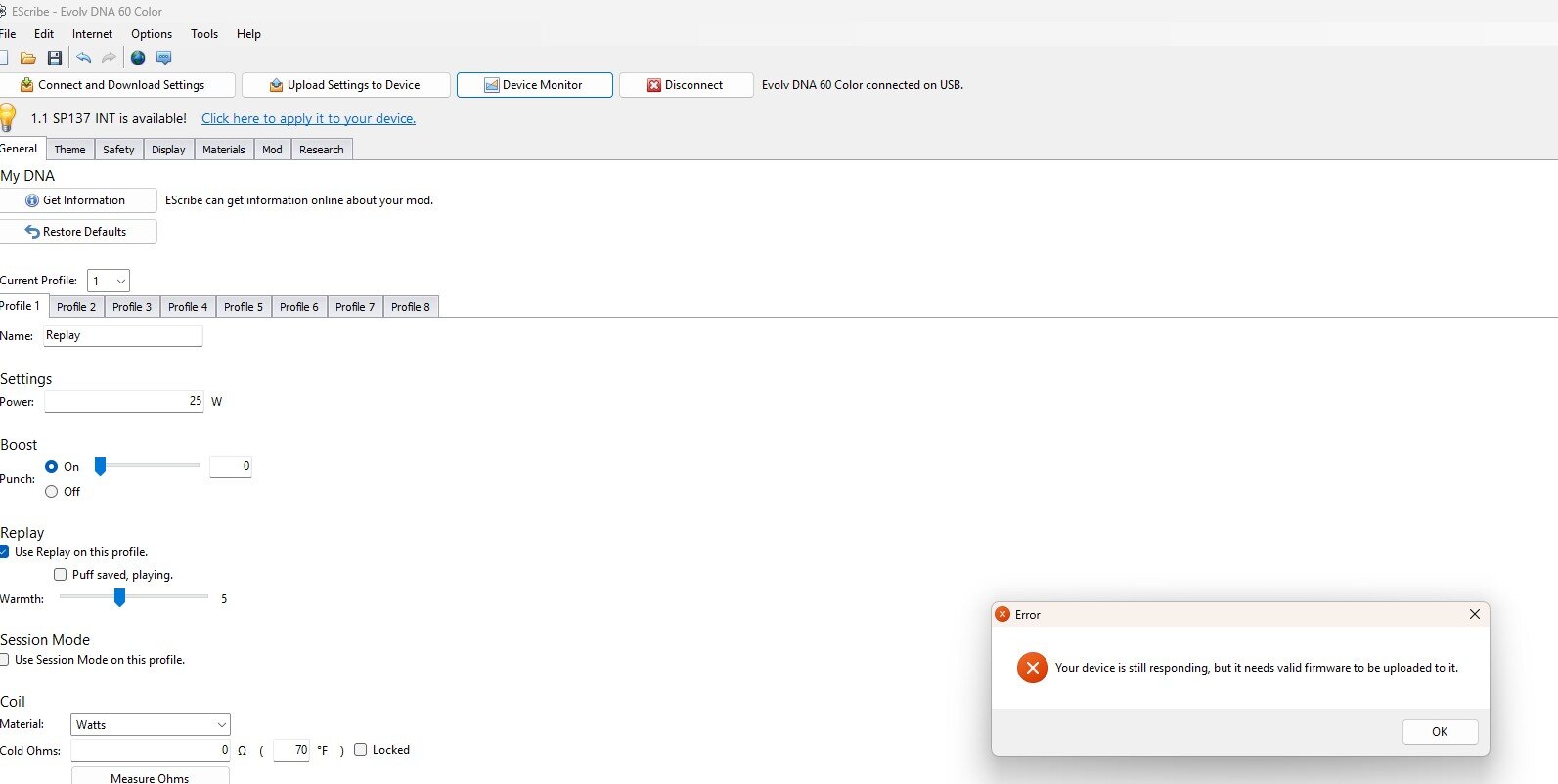Image resolution: width=1558 pixels, height=784 pixels.
Task: Open the globe internet icon in the toolbar
Action: coord(138,58)
